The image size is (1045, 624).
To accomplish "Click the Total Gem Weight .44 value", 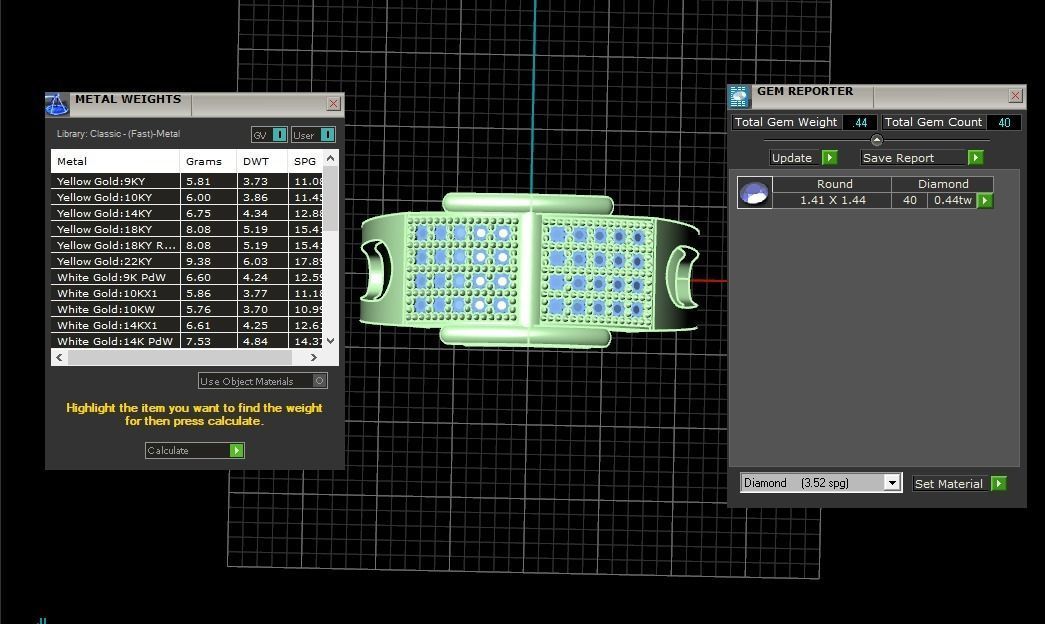I will [x=860, y=123].
